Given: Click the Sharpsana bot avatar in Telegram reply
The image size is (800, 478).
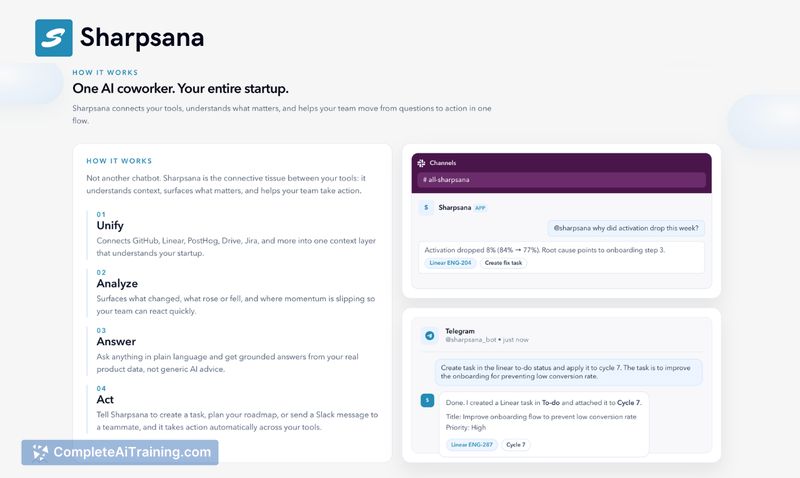Looking at the screenshot, I should [427, 400].
